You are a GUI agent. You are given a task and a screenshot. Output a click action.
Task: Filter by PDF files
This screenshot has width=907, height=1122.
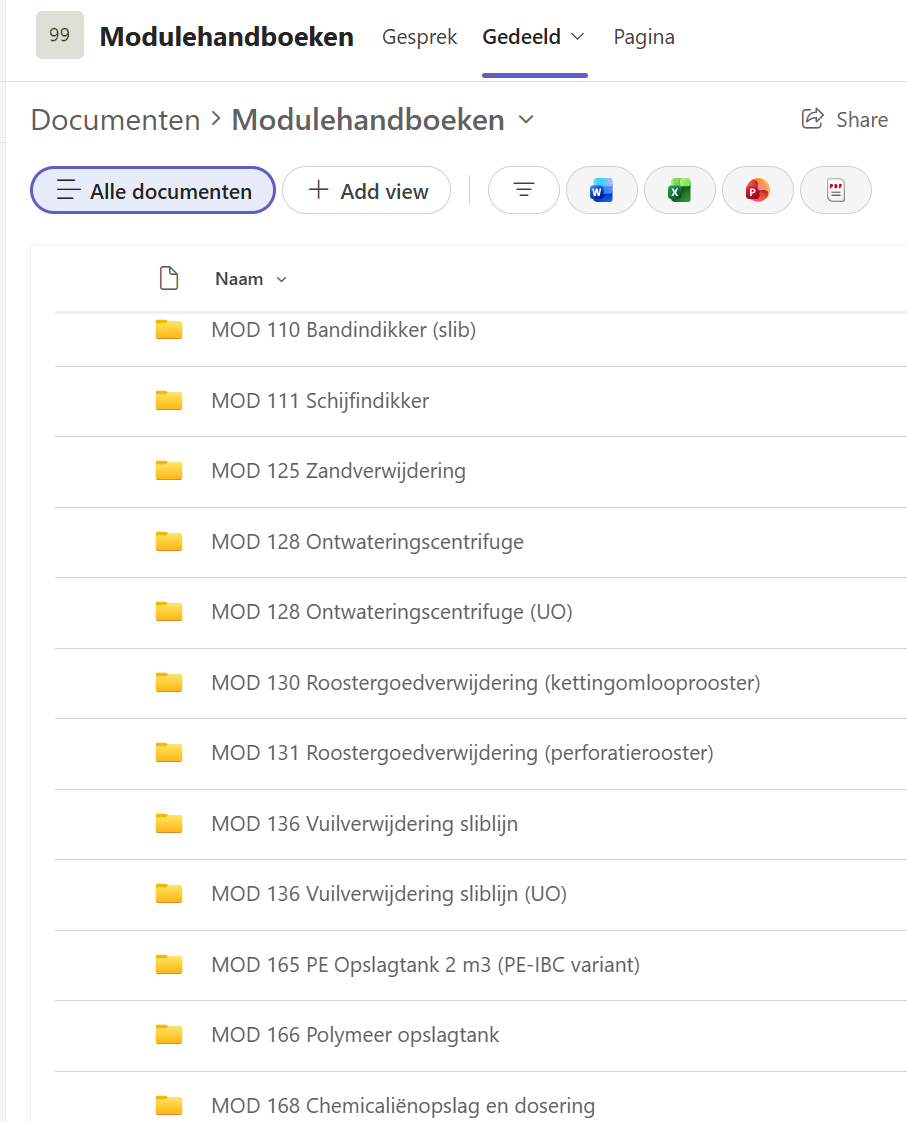tap(835, 190)
